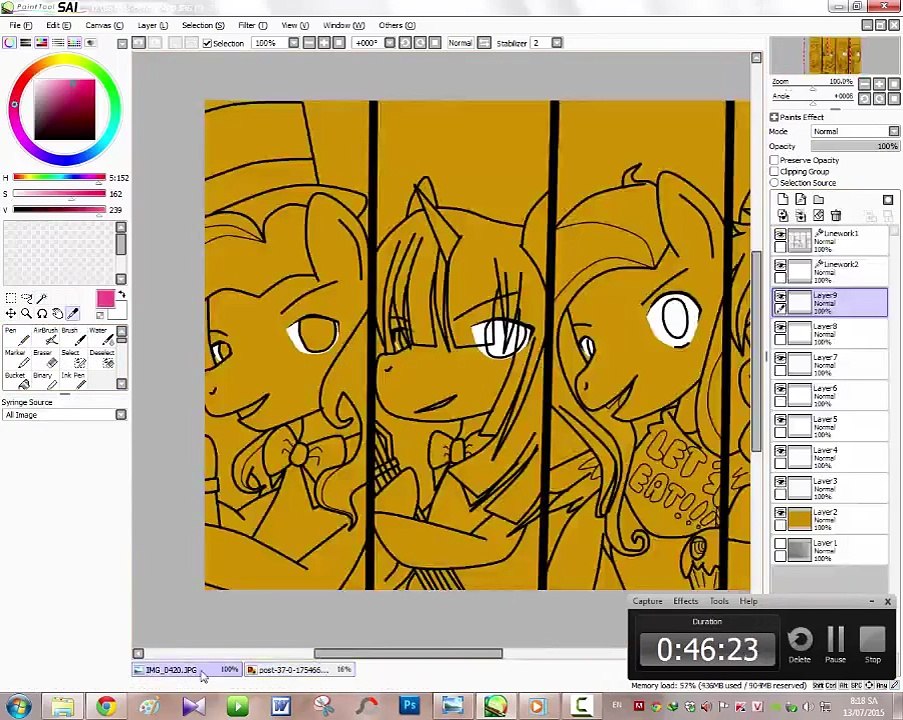Viewport: 903px width, 720px height.
Task: Adjust the layer Opacity slider
Action: pos(855,146)
